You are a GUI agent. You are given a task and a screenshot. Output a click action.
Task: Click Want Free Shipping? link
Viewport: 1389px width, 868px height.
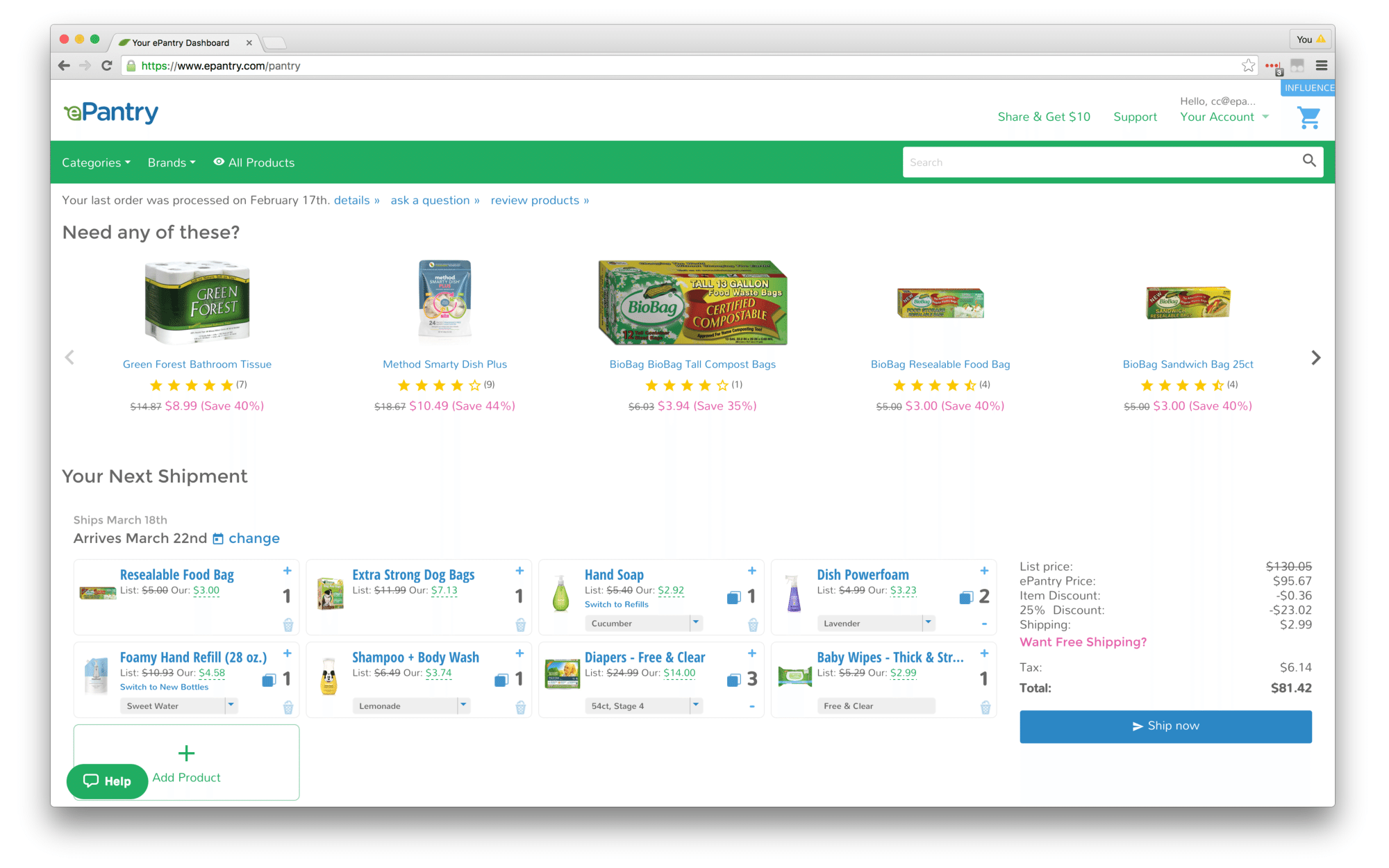tap(1083, 642)
